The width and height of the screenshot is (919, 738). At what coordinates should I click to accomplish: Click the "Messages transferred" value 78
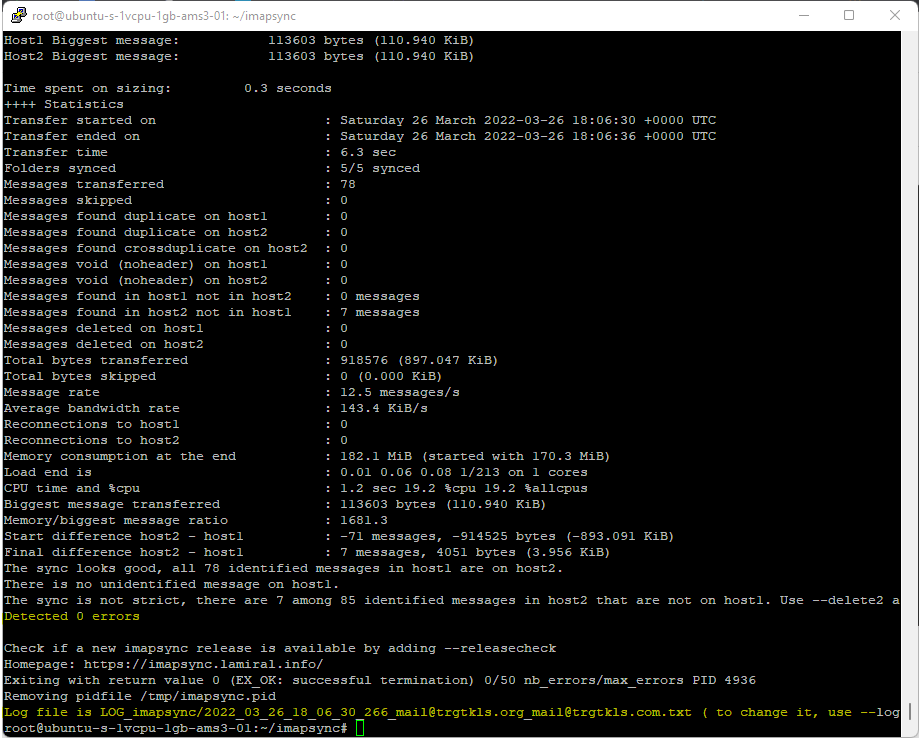coord(348,184)
